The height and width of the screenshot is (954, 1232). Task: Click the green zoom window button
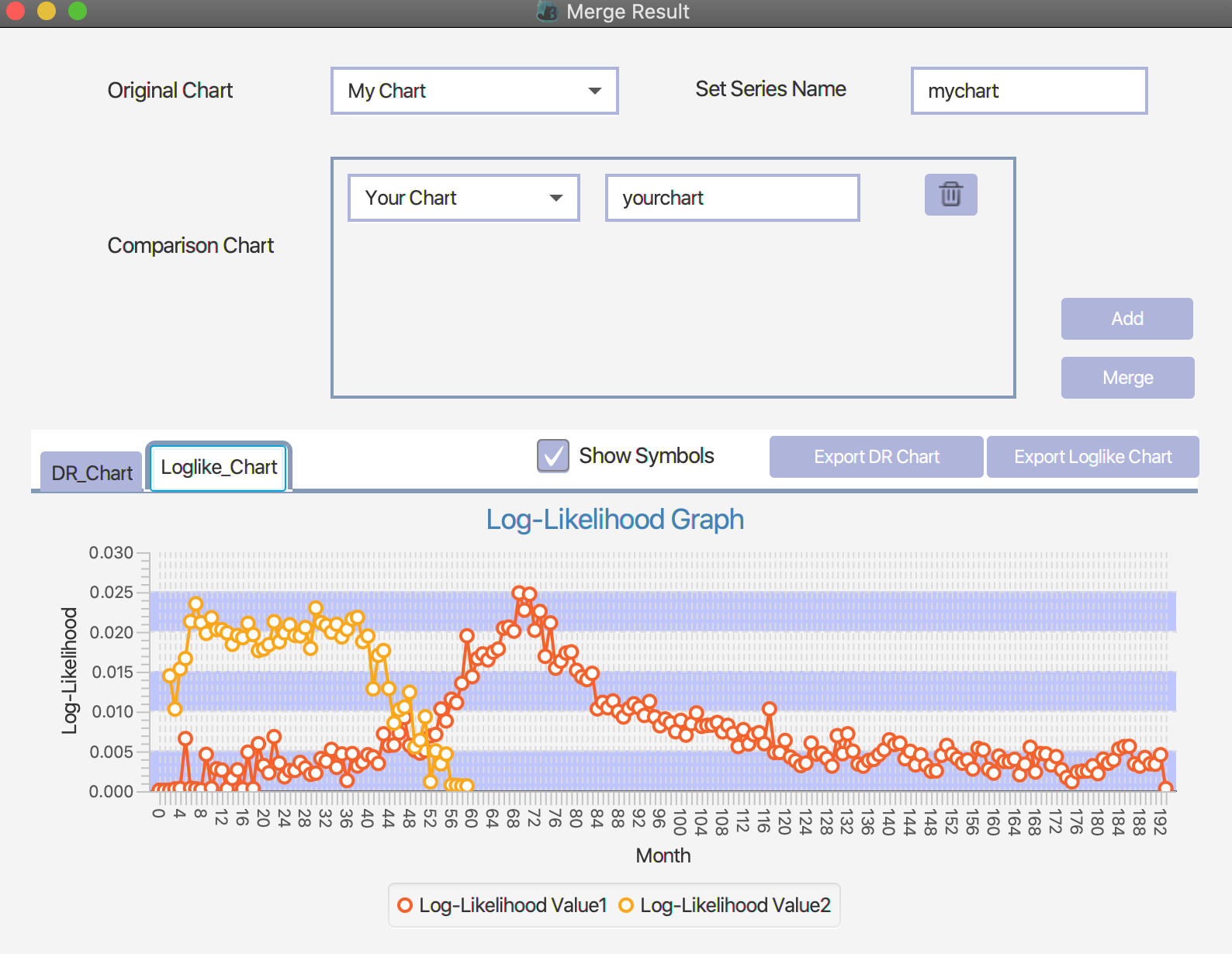click(x=78, y=11)
